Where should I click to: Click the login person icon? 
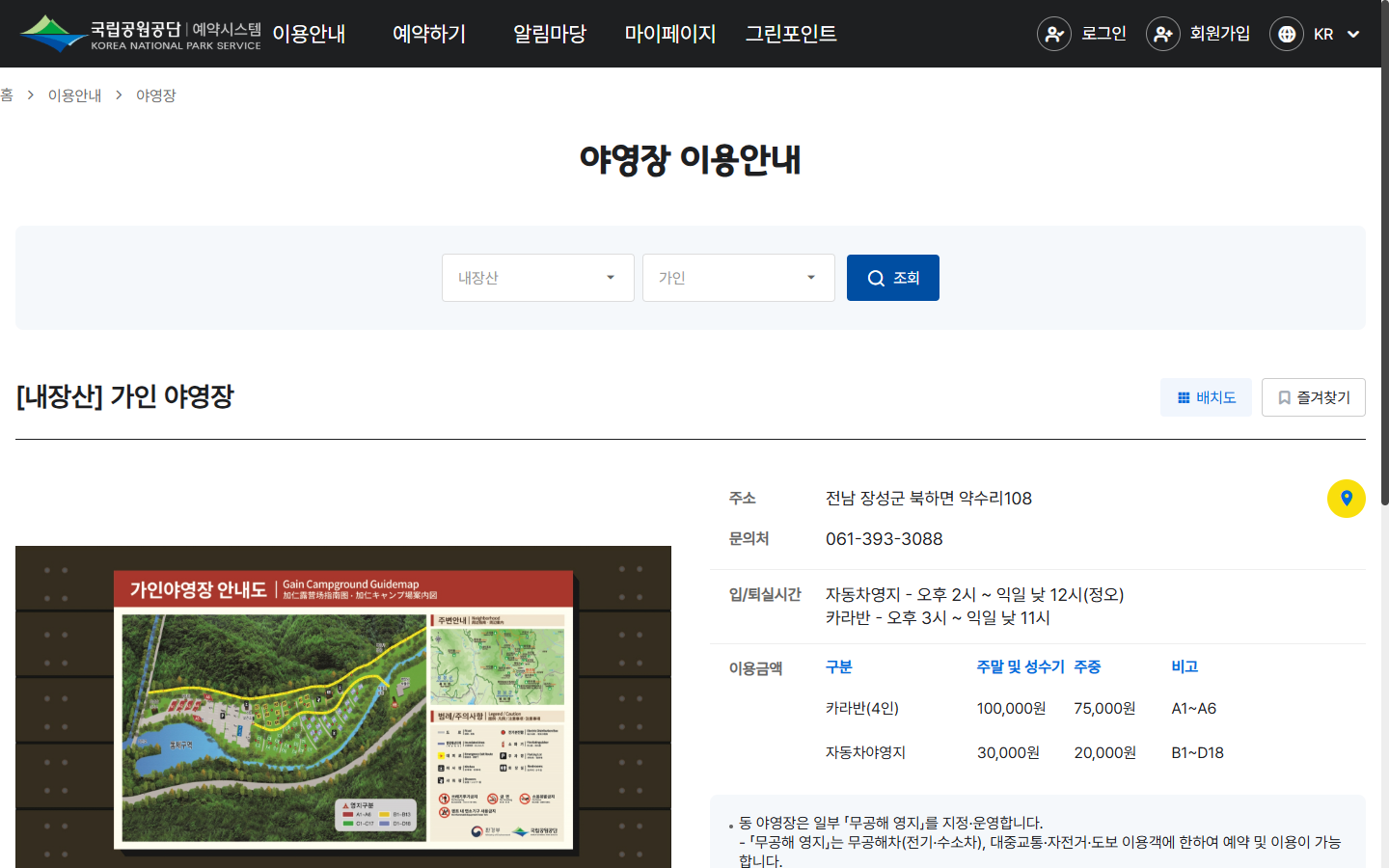1054,34
